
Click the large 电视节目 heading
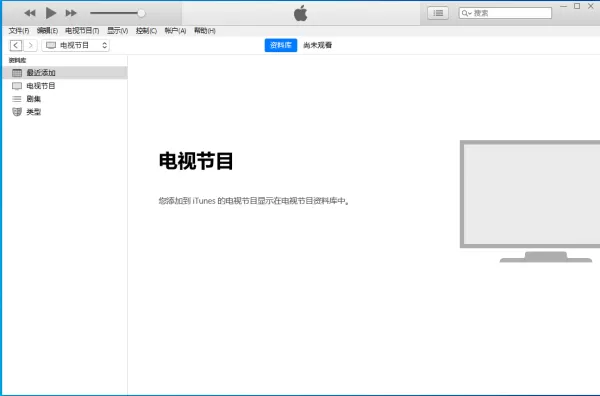[x=196, y=161]
